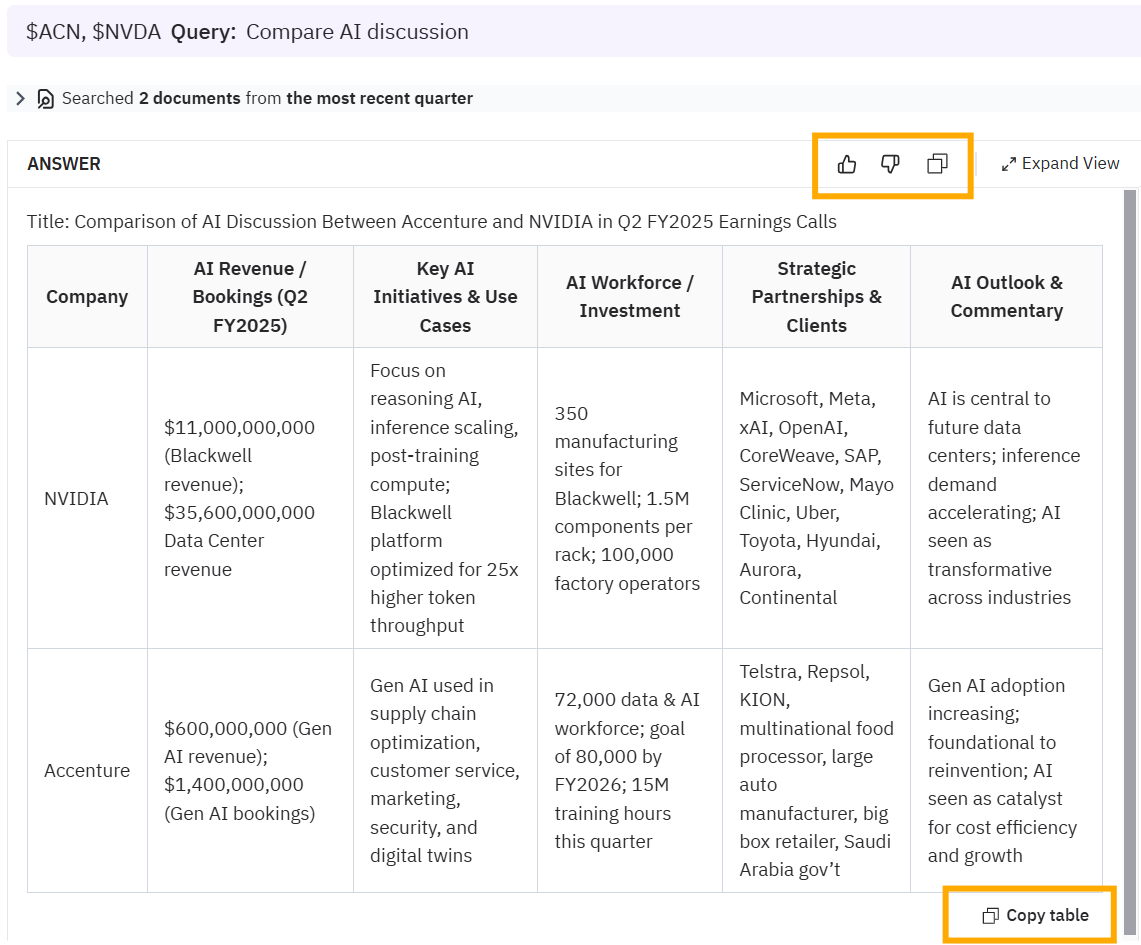1141x945 pixels.
Task: Open Expand View for the answer
Action: point(1060,164)
